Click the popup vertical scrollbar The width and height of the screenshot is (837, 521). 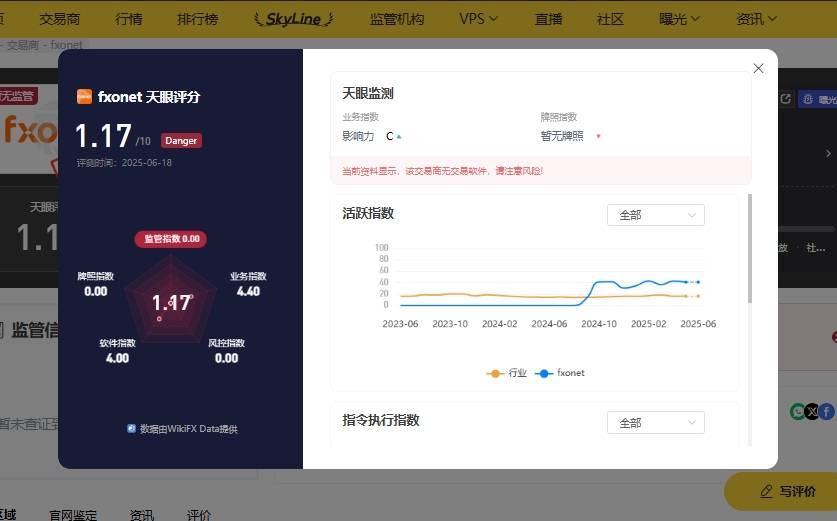pyautogui.click(x=750, y=248)
